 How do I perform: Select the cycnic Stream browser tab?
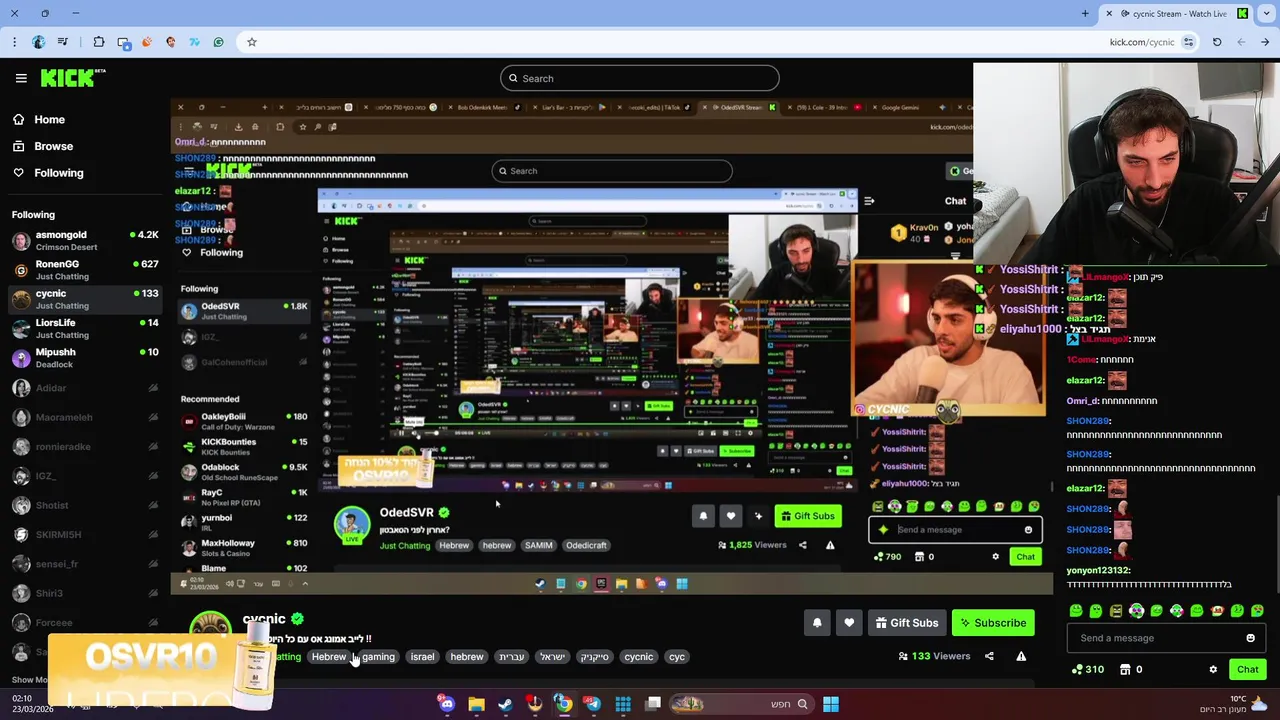coord(1175,13)
